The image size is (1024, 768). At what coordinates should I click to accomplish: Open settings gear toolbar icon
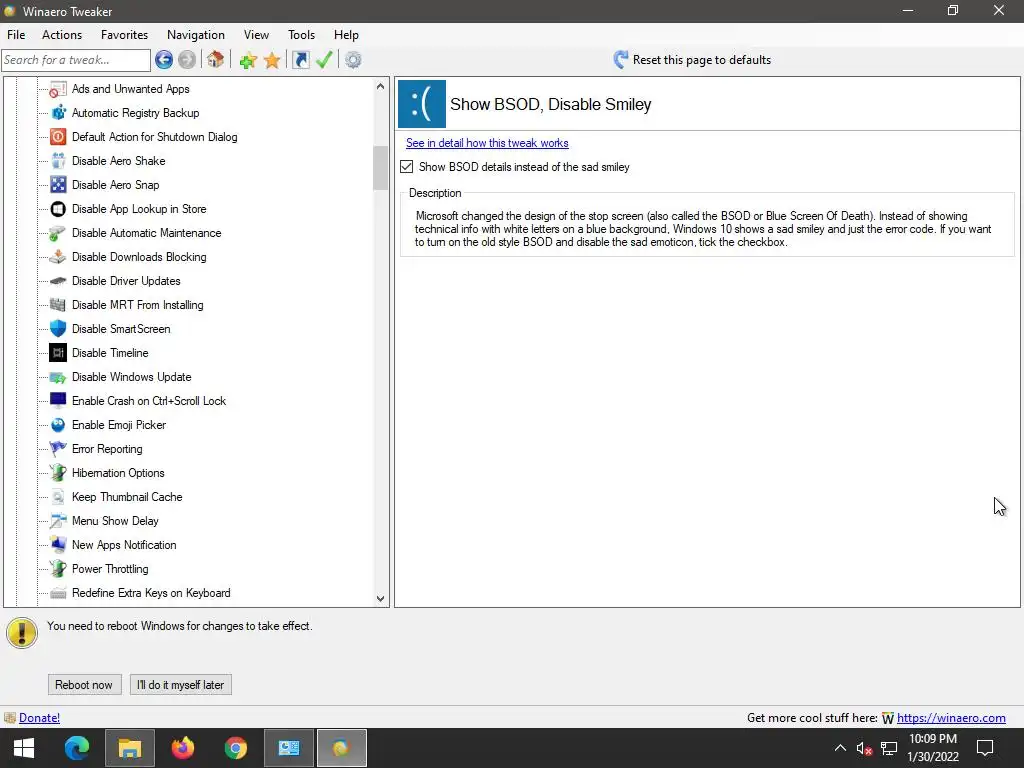353,60
